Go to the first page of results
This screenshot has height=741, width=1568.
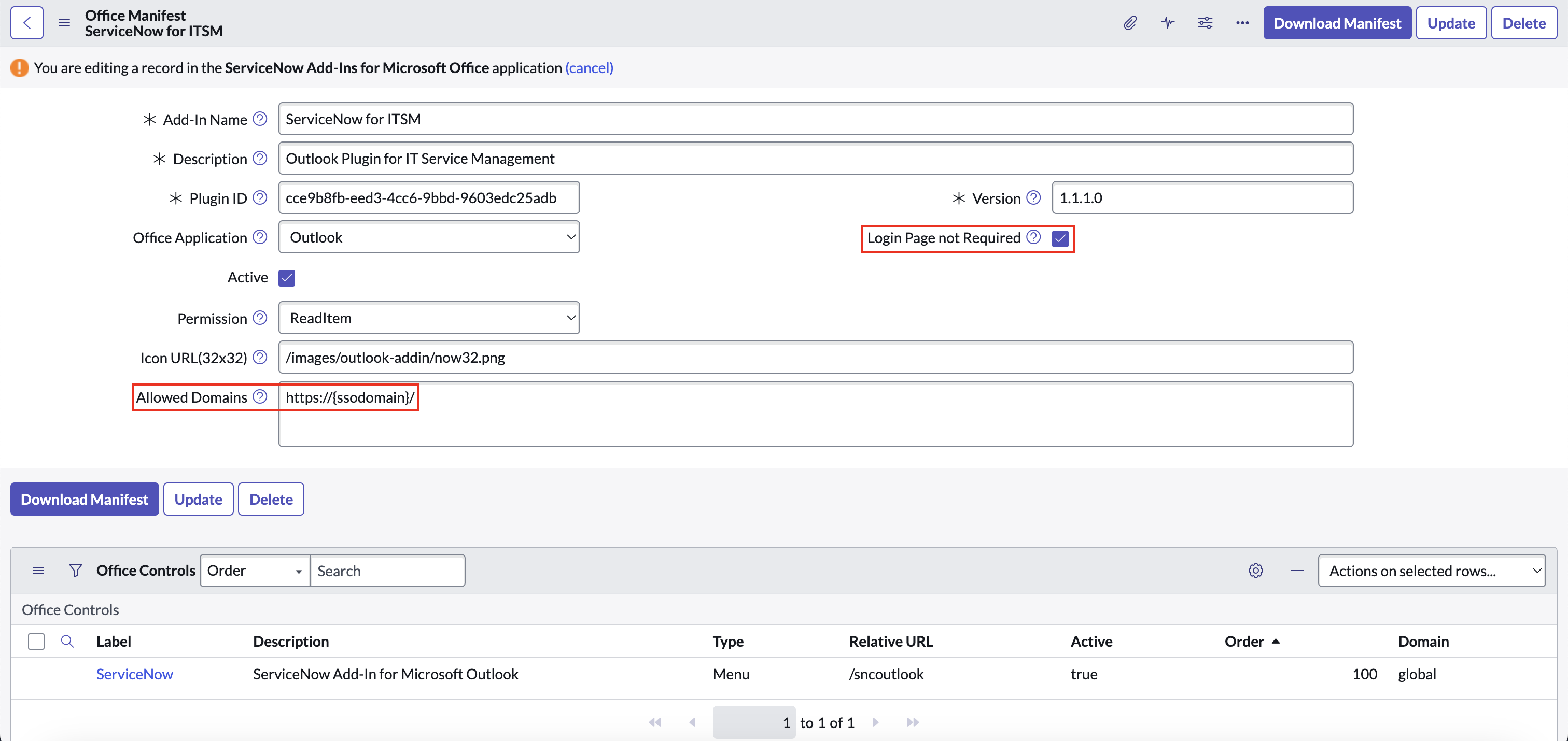pyautogui.click(x=655, y=722)
